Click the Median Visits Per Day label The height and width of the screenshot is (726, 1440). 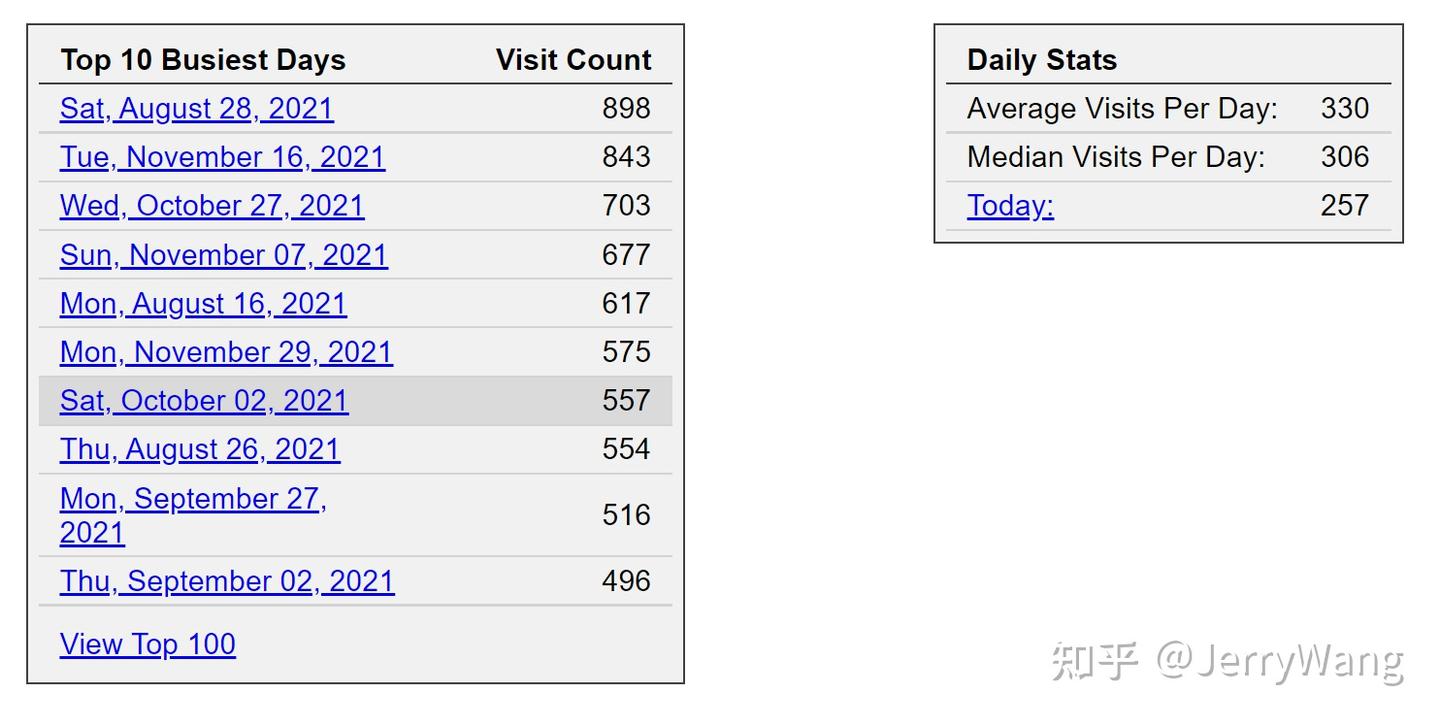click(1116, 157)
